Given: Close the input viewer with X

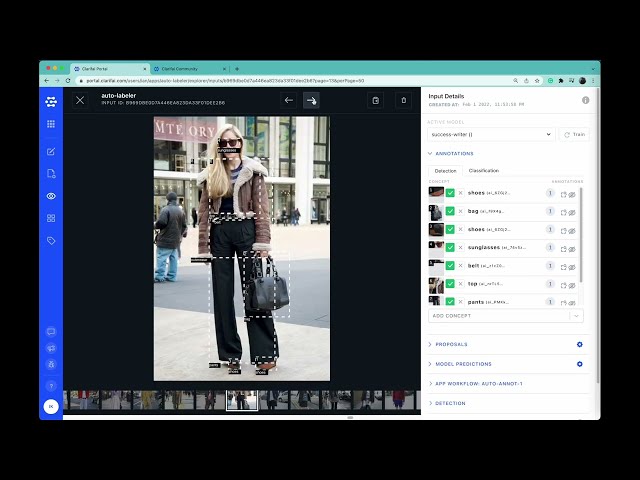Looking at the screenshot, I should point(80,100).
